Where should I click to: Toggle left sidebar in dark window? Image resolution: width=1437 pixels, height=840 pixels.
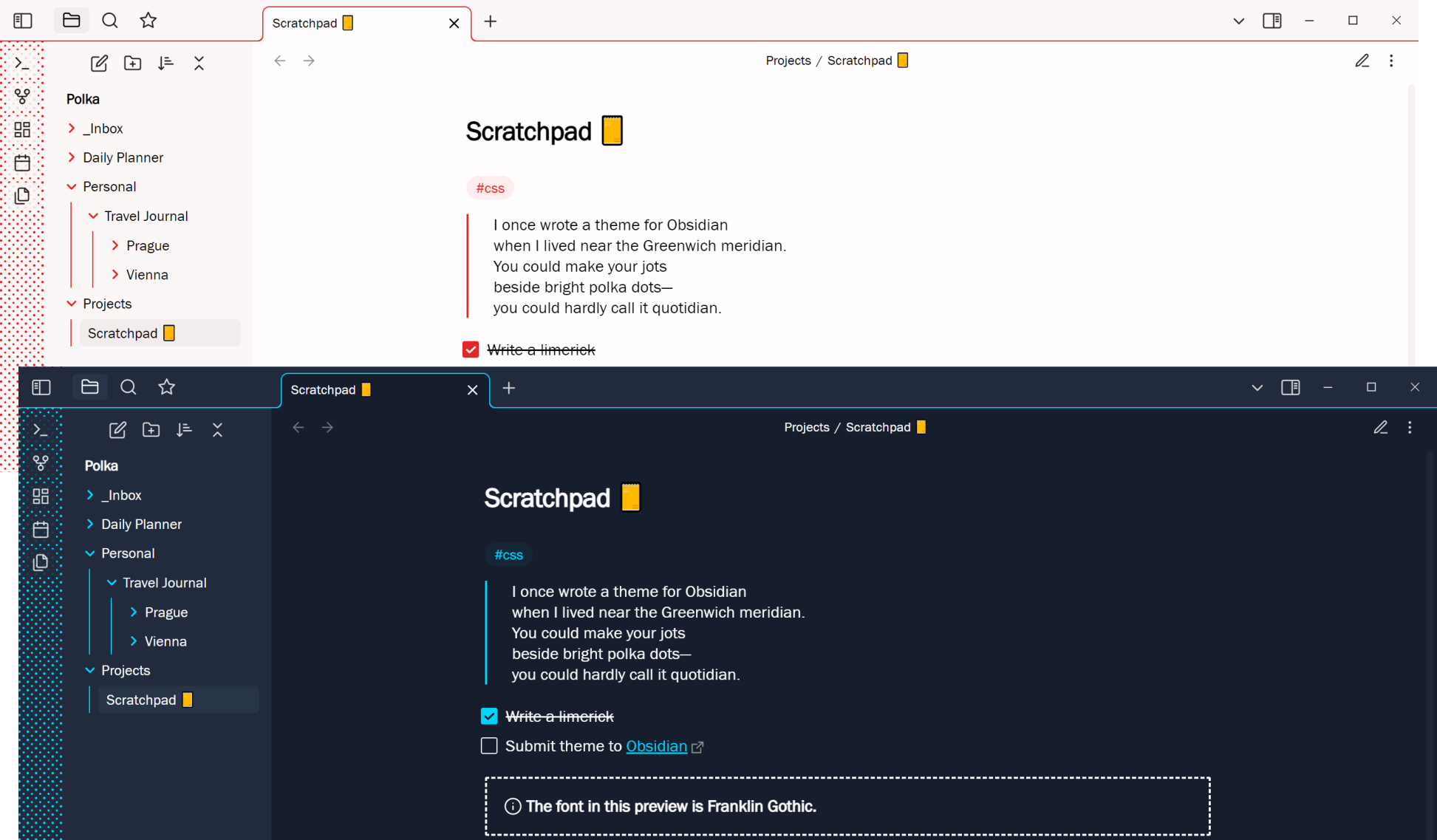tap(41, 387)
